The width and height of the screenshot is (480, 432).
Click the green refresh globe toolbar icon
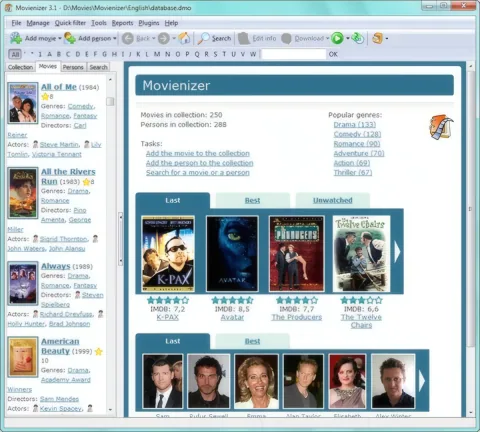[x=358, y=38]
